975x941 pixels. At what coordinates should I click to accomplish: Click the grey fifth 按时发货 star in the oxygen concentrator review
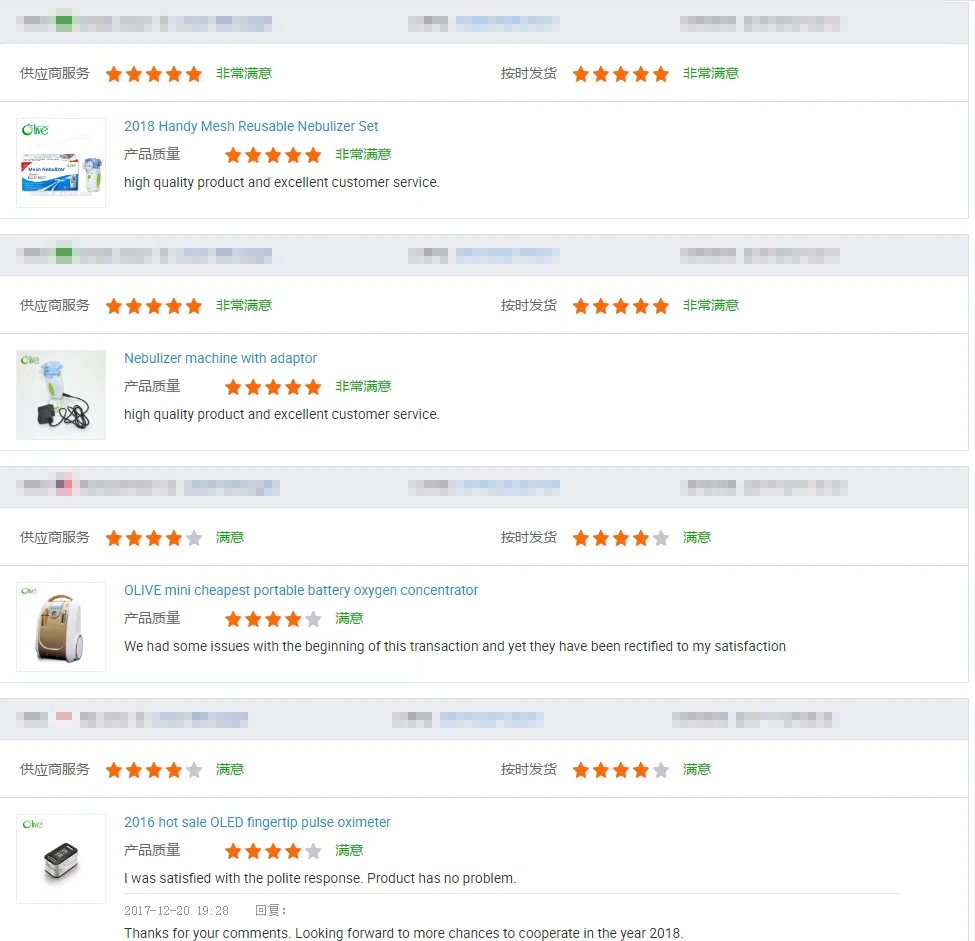coord(661,538)
